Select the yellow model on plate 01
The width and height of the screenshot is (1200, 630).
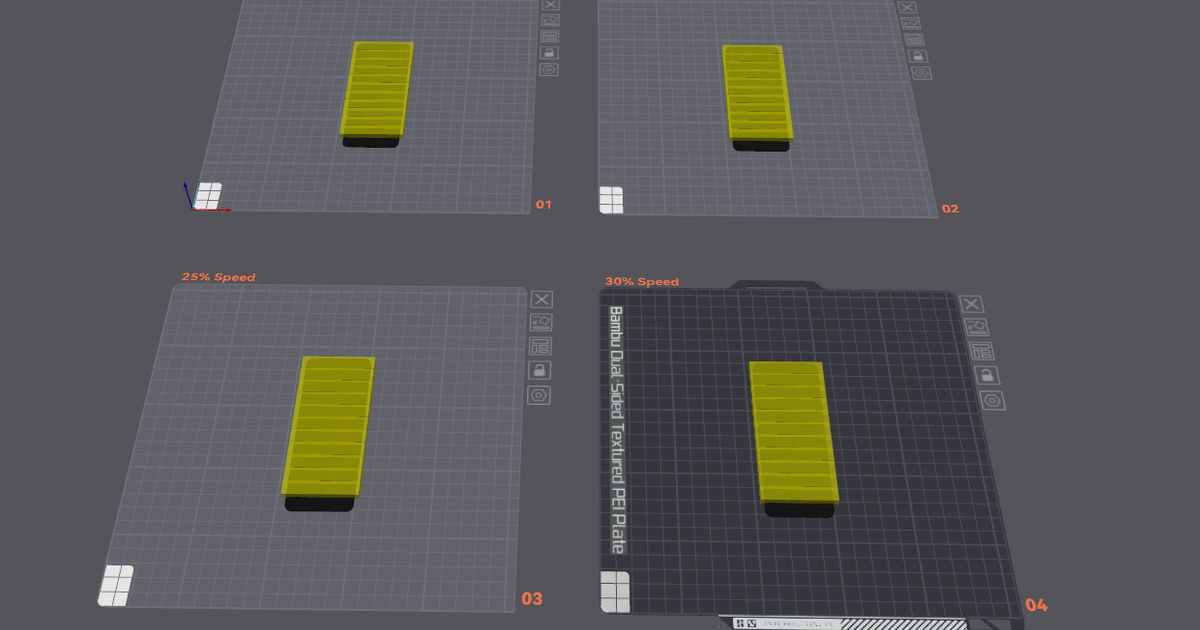pos(380,90)
